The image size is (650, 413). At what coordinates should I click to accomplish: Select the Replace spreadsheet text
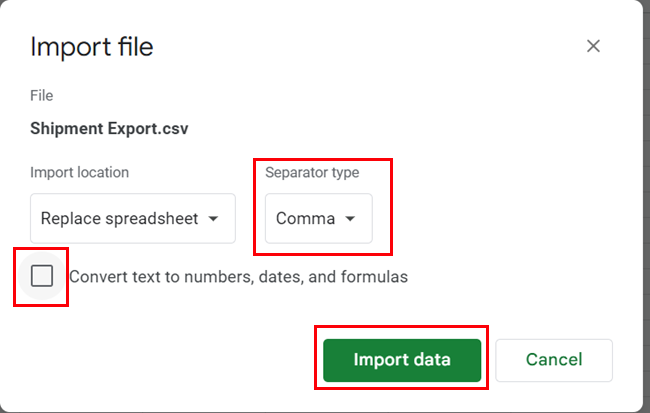pos(119,218)
